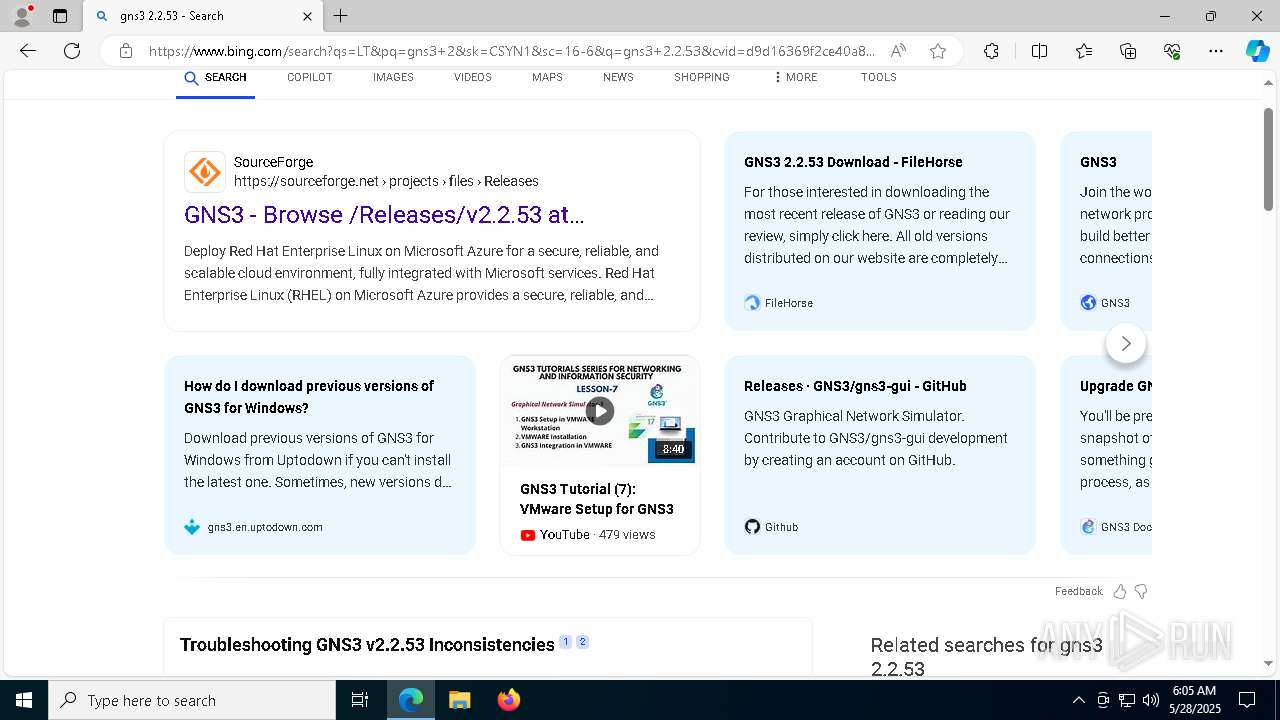Switch to the MAPS tab
Image resolution: width=1280 pixels, height=720 pixels.
(x=547, y=77)
